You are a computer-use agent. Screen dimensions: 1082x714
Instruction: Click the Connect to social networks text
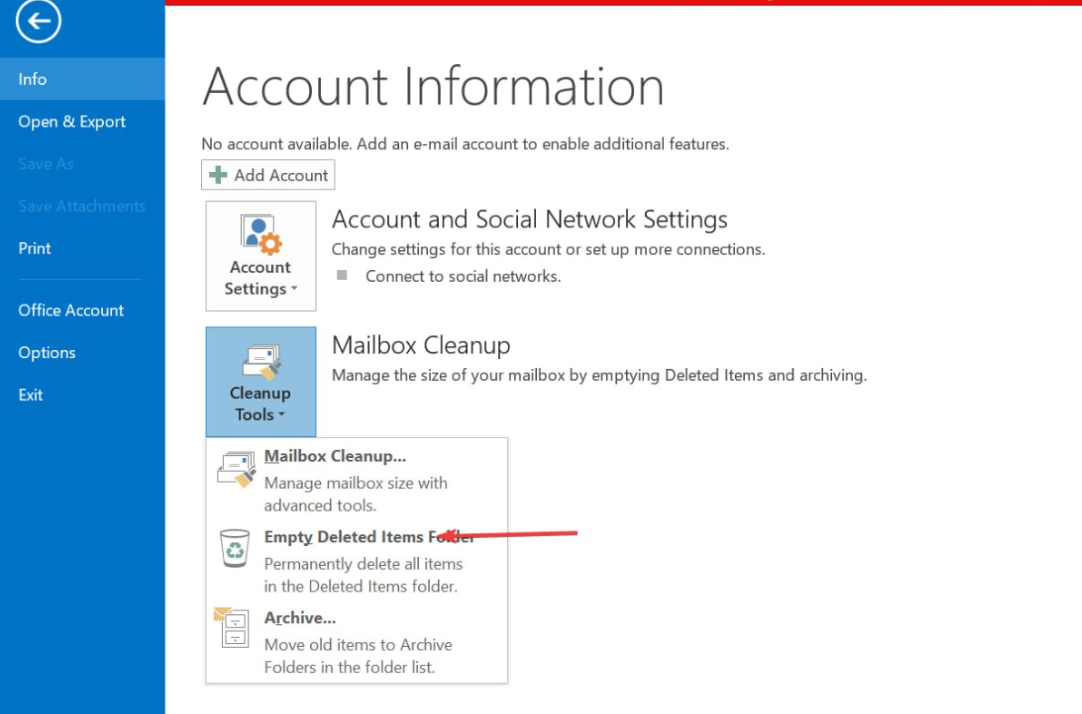pyautogui.click(x=463, y=276)
